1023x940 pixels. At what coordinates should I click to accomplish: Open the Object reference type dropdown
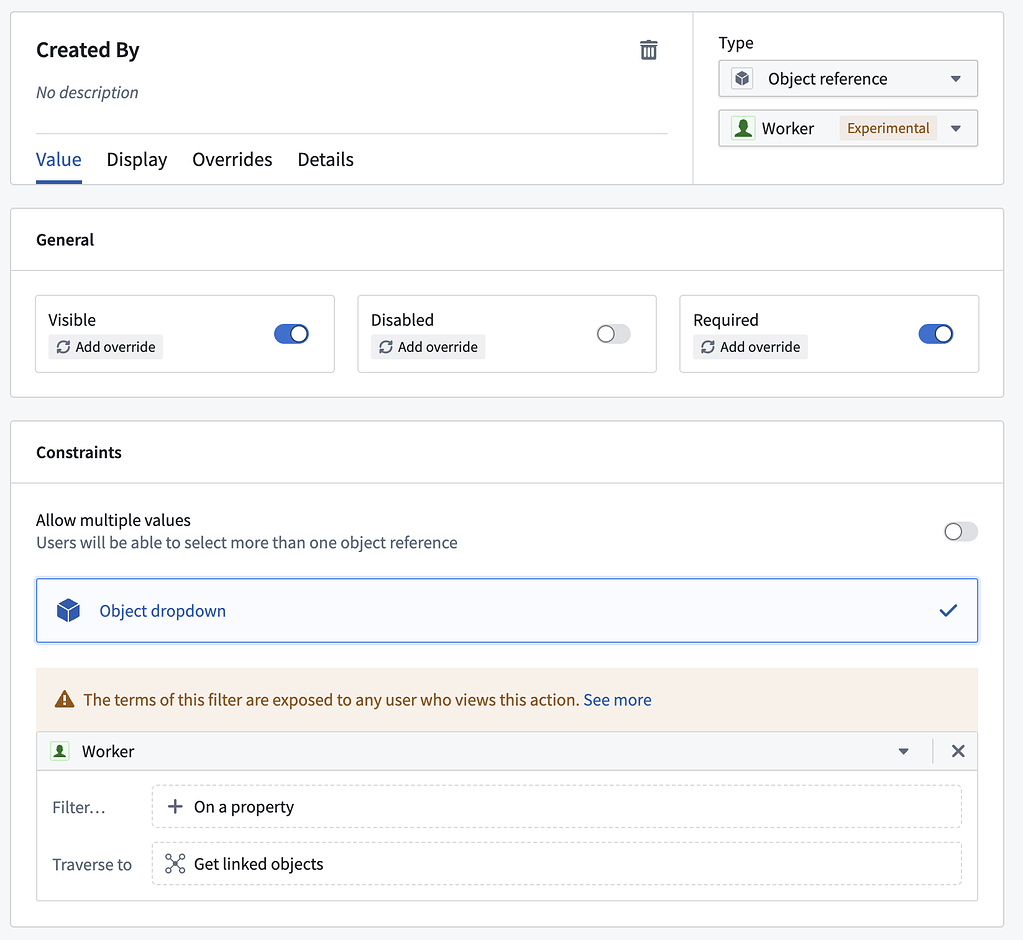tap(957, 78)
